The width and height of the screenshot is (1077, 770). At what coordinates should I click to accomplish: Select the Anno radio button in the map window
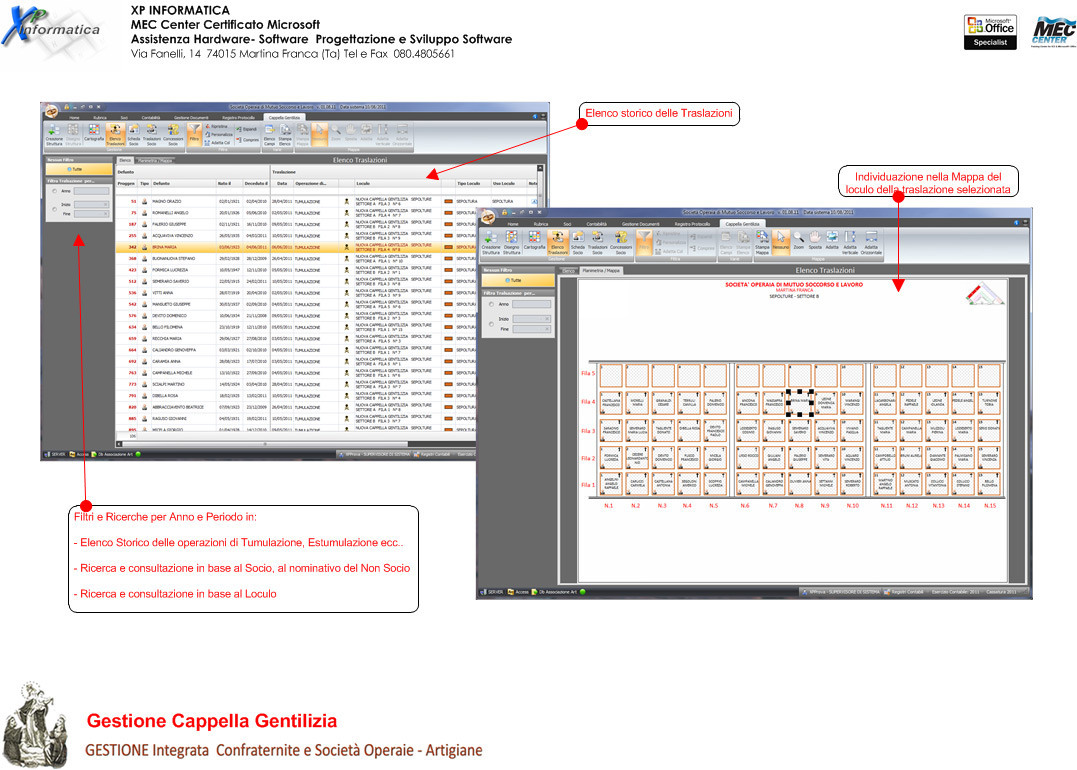(x=490, y=303)
